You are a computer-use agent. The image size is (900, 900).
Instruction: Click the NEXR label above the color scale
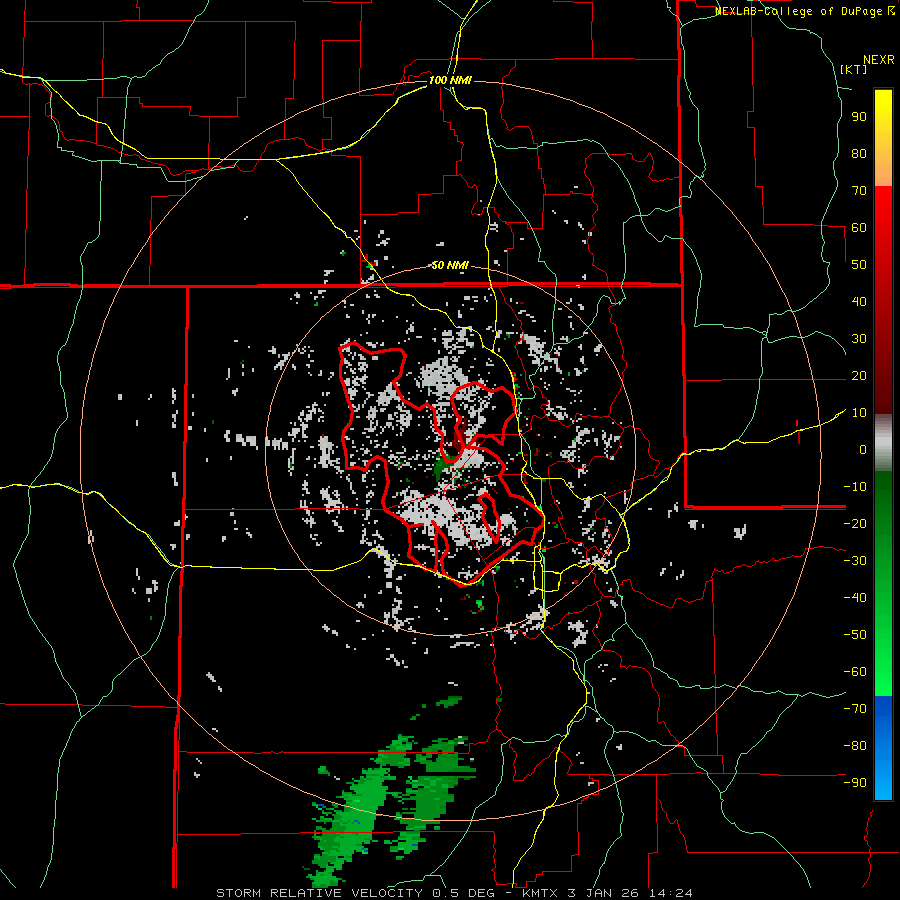click(x=879, y=60)
